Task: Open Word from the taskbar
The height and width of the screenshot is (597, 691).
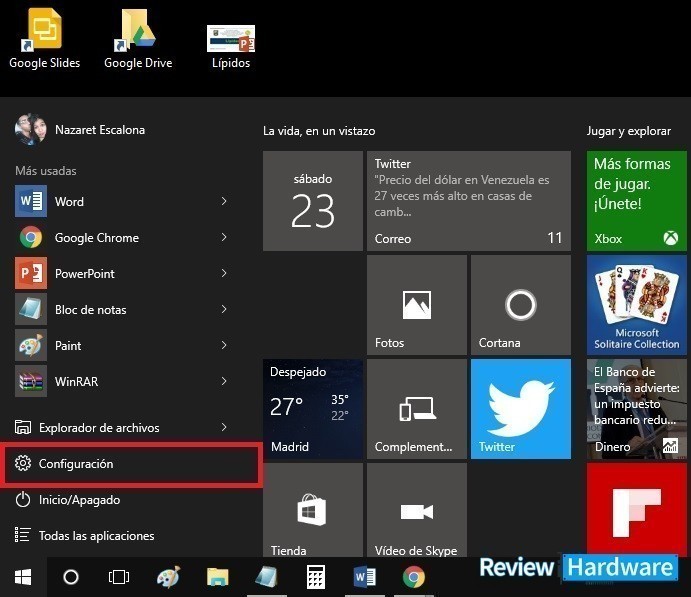Action: click(364, 577)
